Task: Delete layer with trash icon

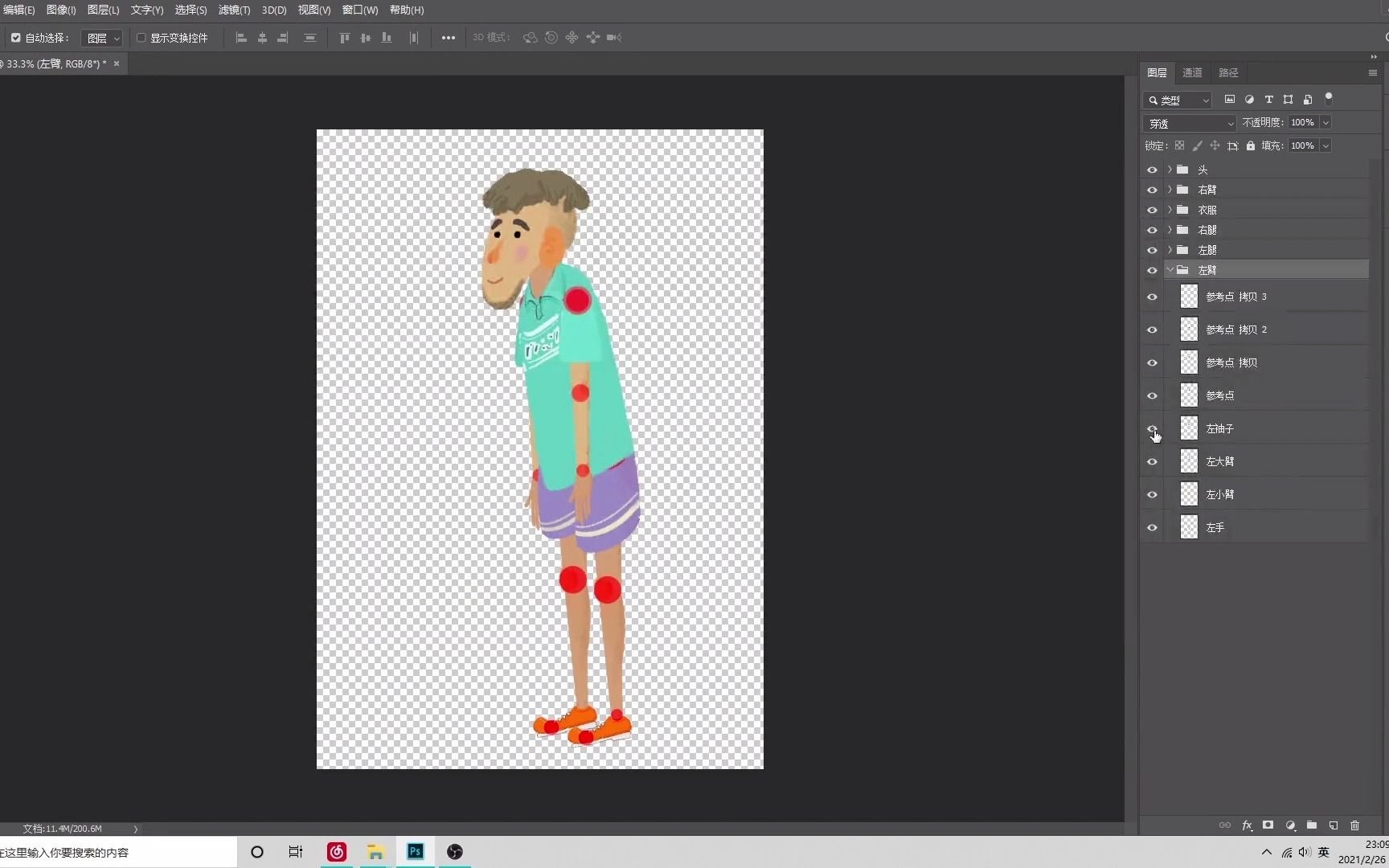Action: (x=1355, y=825)
